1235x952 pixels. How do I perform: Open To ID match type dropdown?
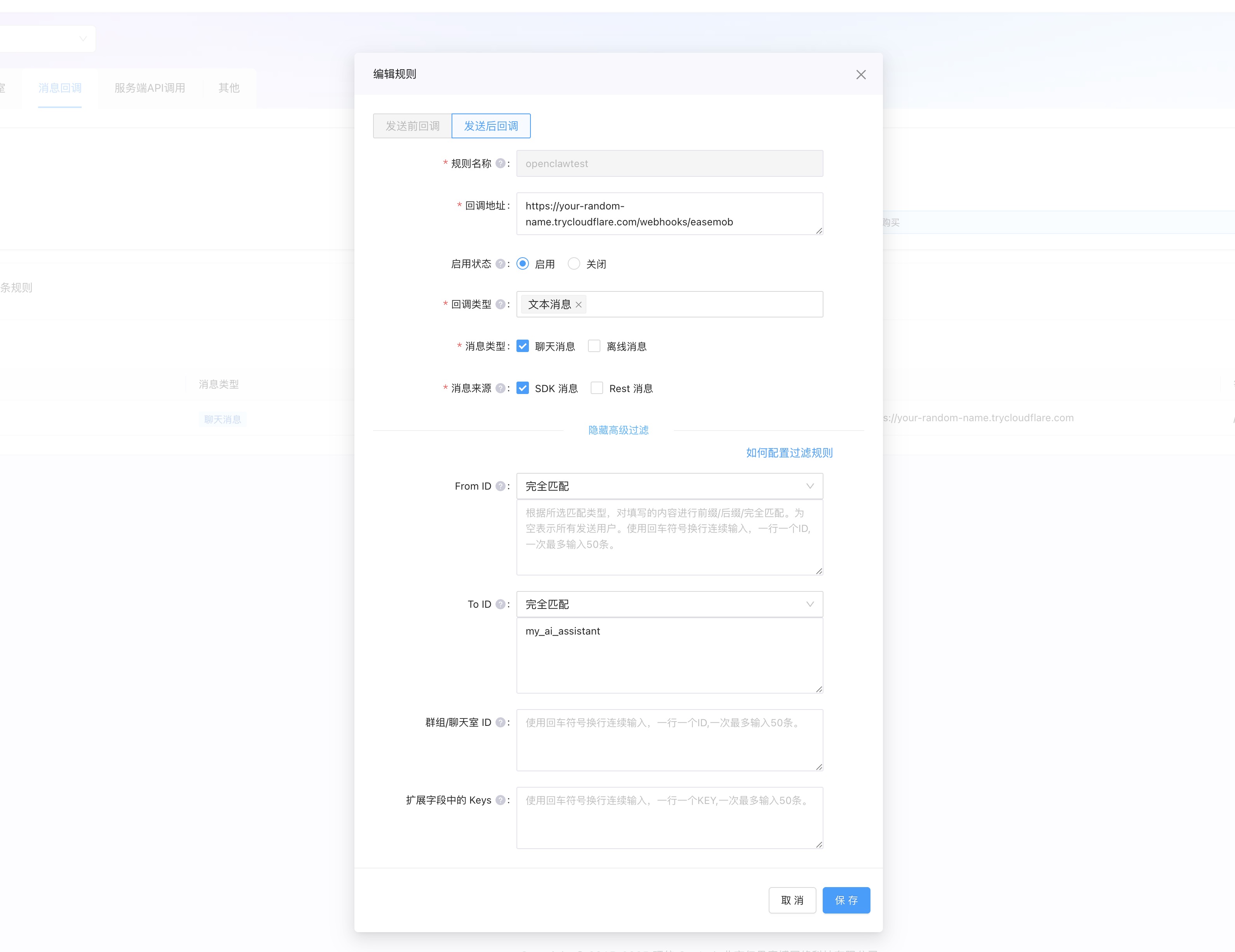point(669,604)
